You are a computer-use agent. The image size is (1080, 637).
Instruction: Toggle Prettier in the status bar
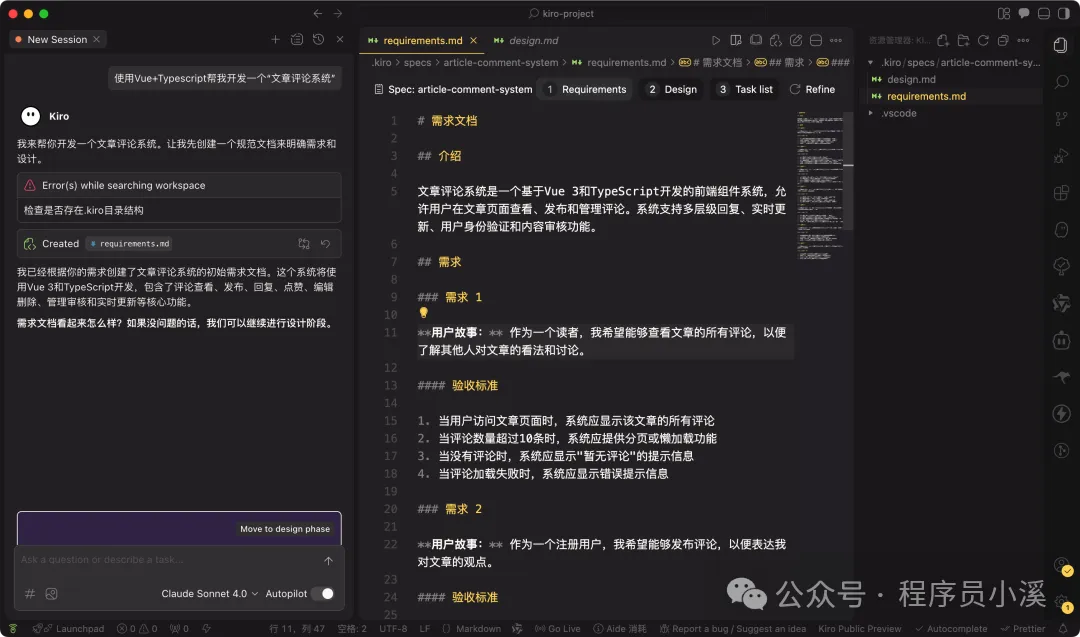(x=1028, y=629)
